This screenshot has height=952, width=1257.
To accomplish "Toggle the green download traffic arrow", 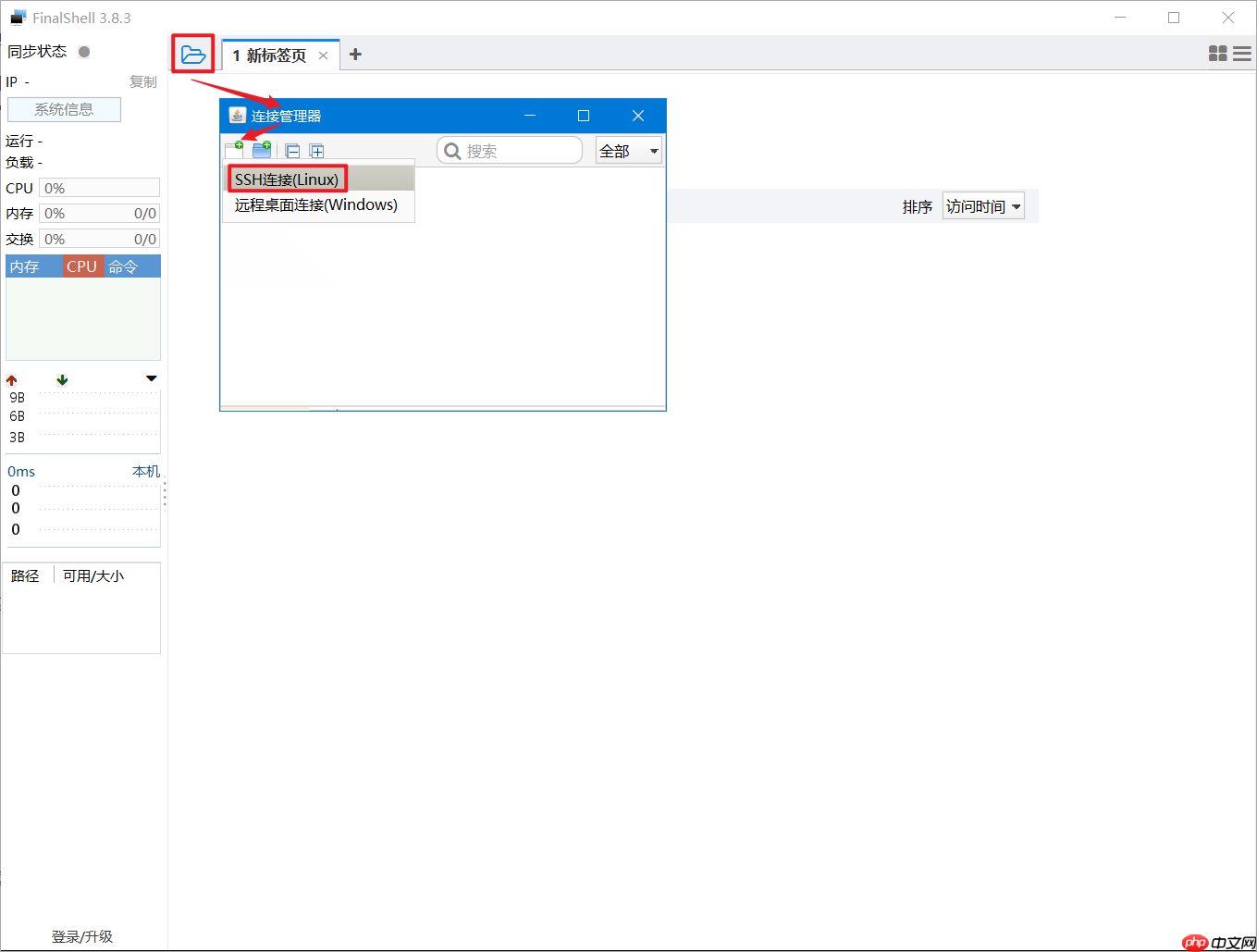I will pos(61,379).
